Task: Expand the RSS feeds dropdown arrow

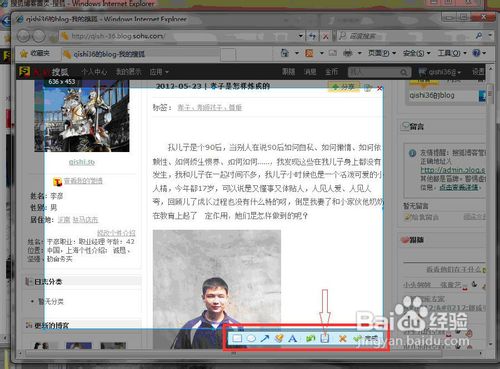Action: click(x=322, y=53)
